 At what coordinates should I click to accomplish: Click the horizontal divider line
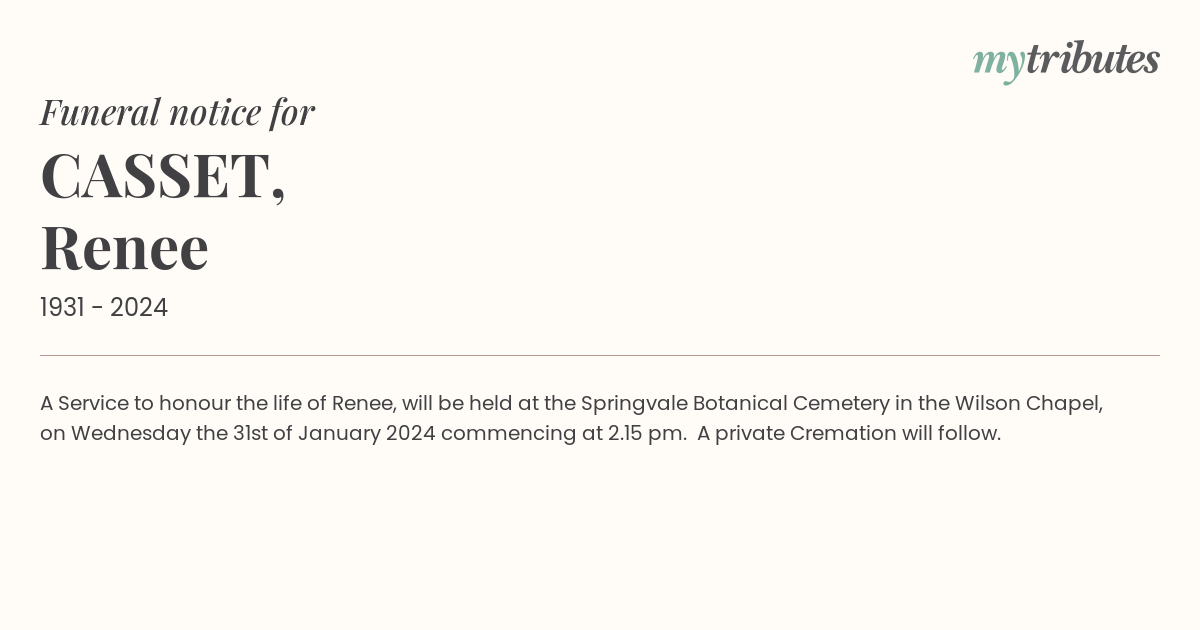[600, 355]
